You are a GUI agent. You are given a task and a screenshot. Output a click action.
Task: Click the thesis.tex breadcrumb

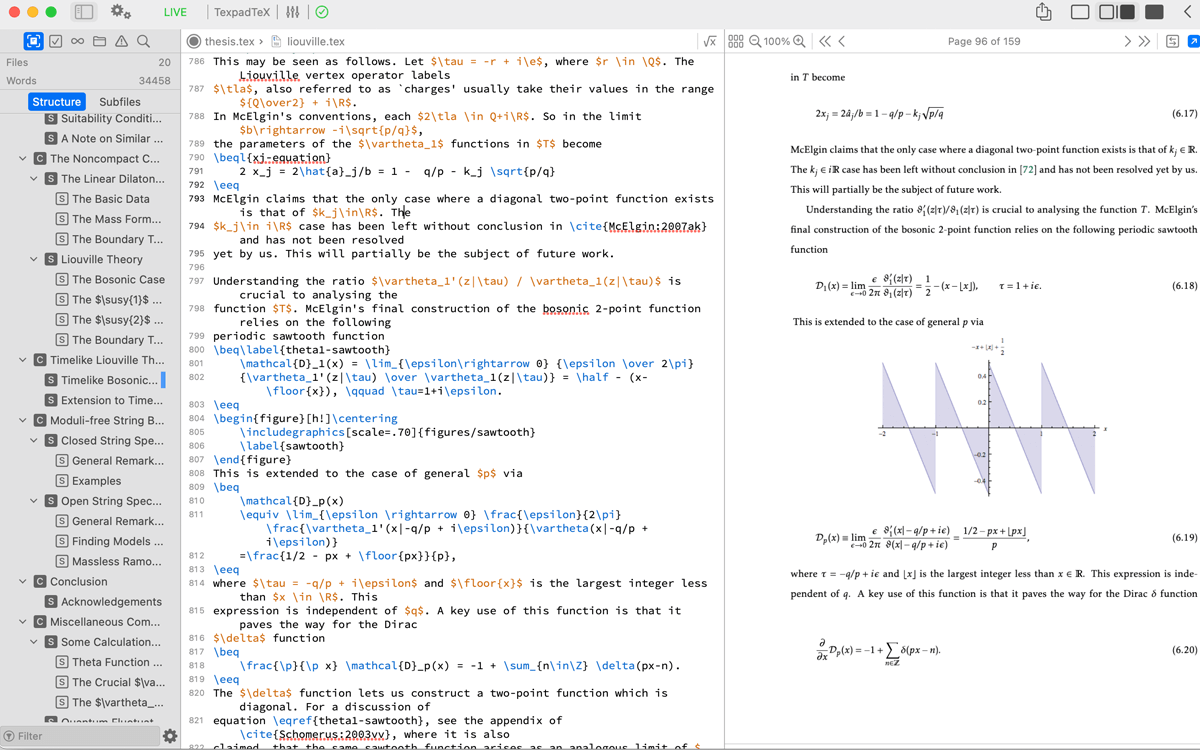point(229,41)
